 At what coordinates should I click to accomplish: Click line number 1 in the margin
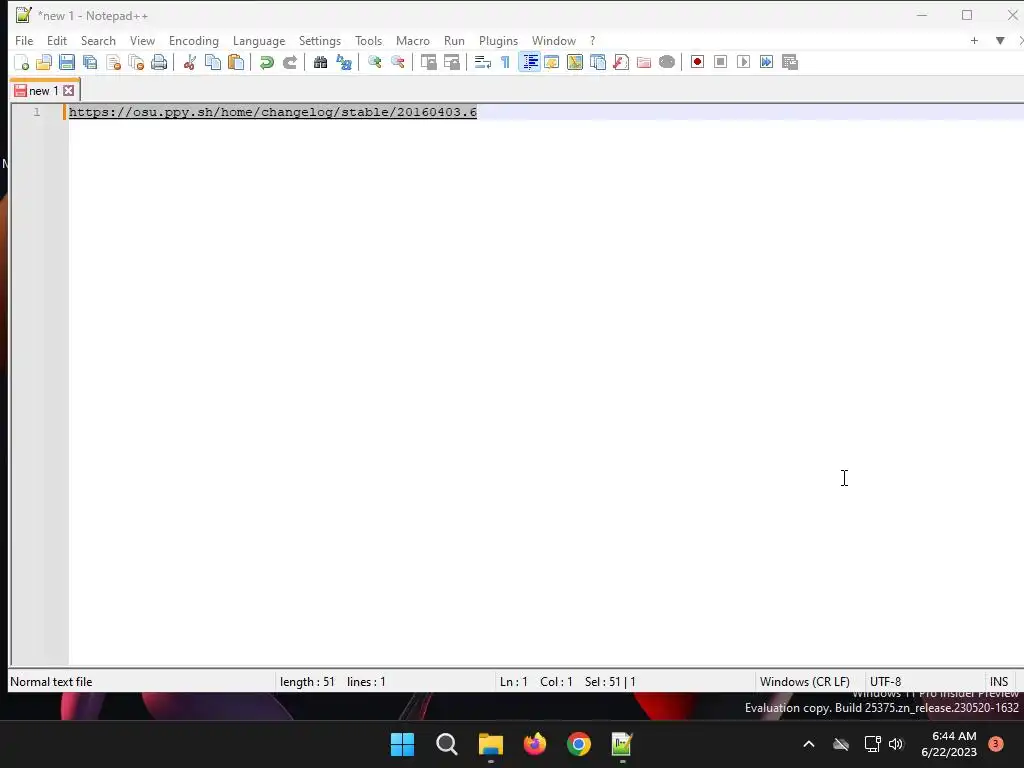pyautogui.click(x=37, y=112)
